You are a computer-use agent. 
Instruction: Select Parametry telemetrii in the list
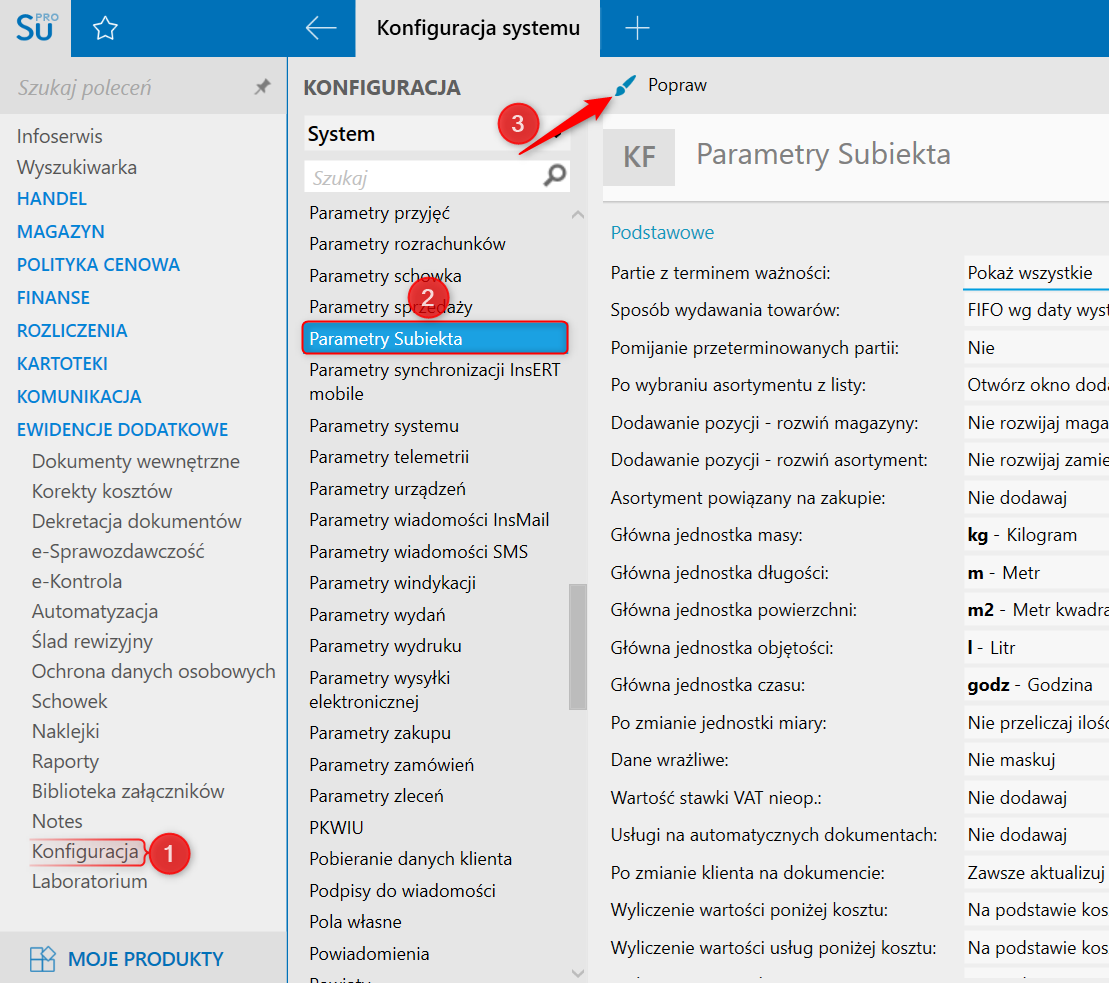pyautogui.click(x=389, y=457)
